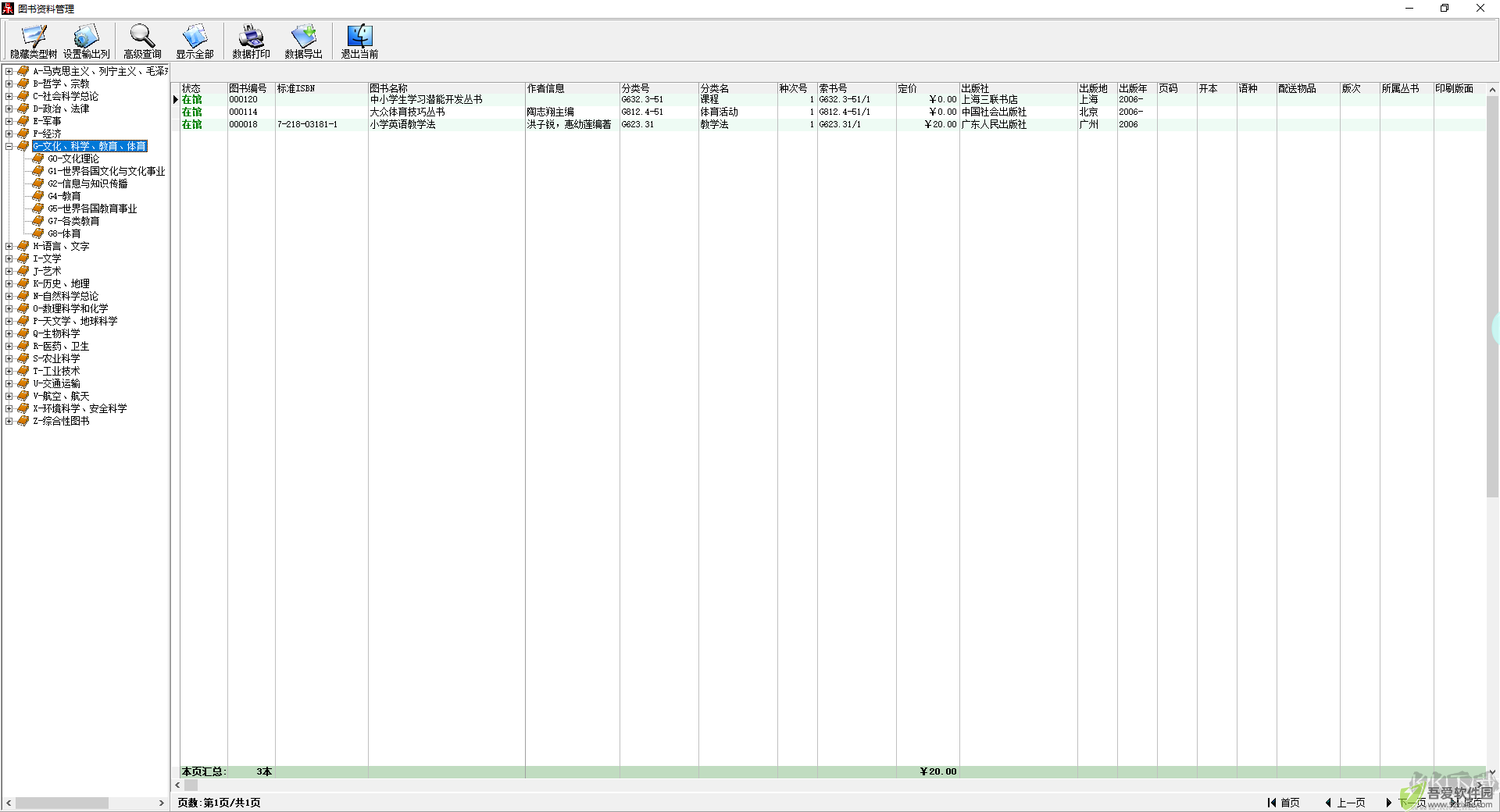Expand the H-语言、文字 category
Screen dimensions: 1500x812
9,246
